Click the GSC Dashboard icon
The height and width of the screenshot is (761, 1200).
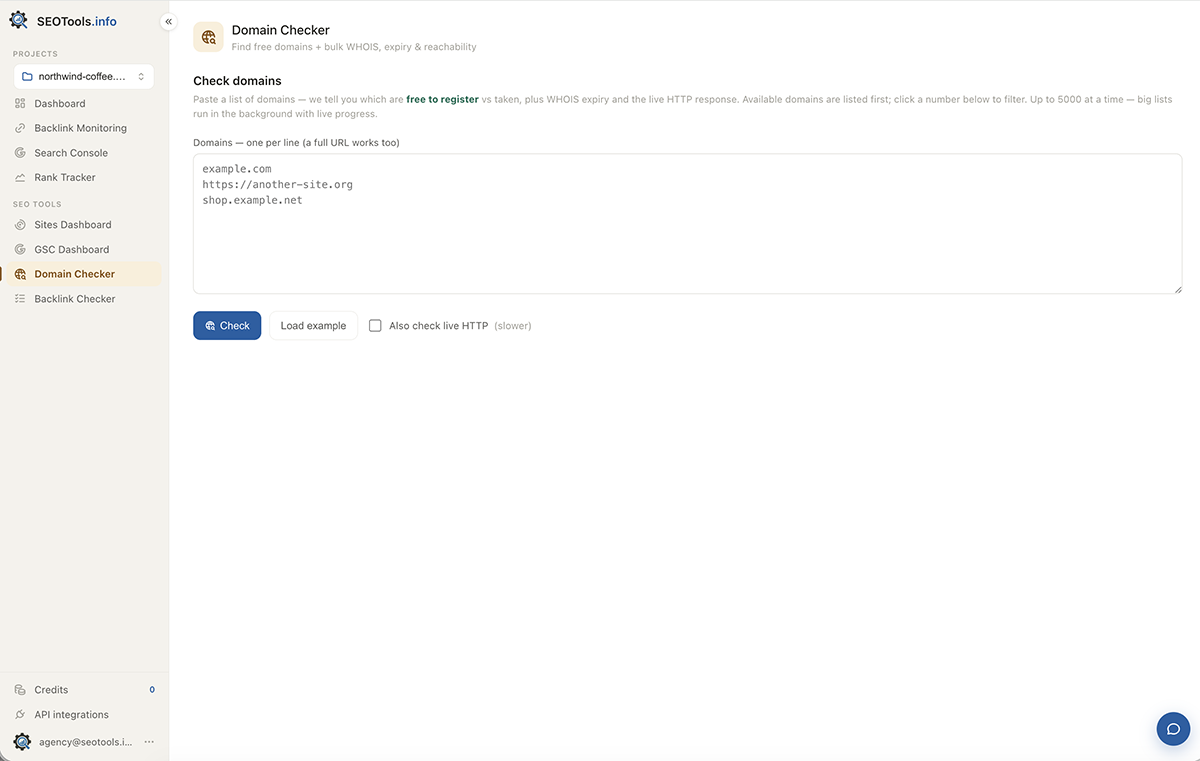tap(20, 249)
